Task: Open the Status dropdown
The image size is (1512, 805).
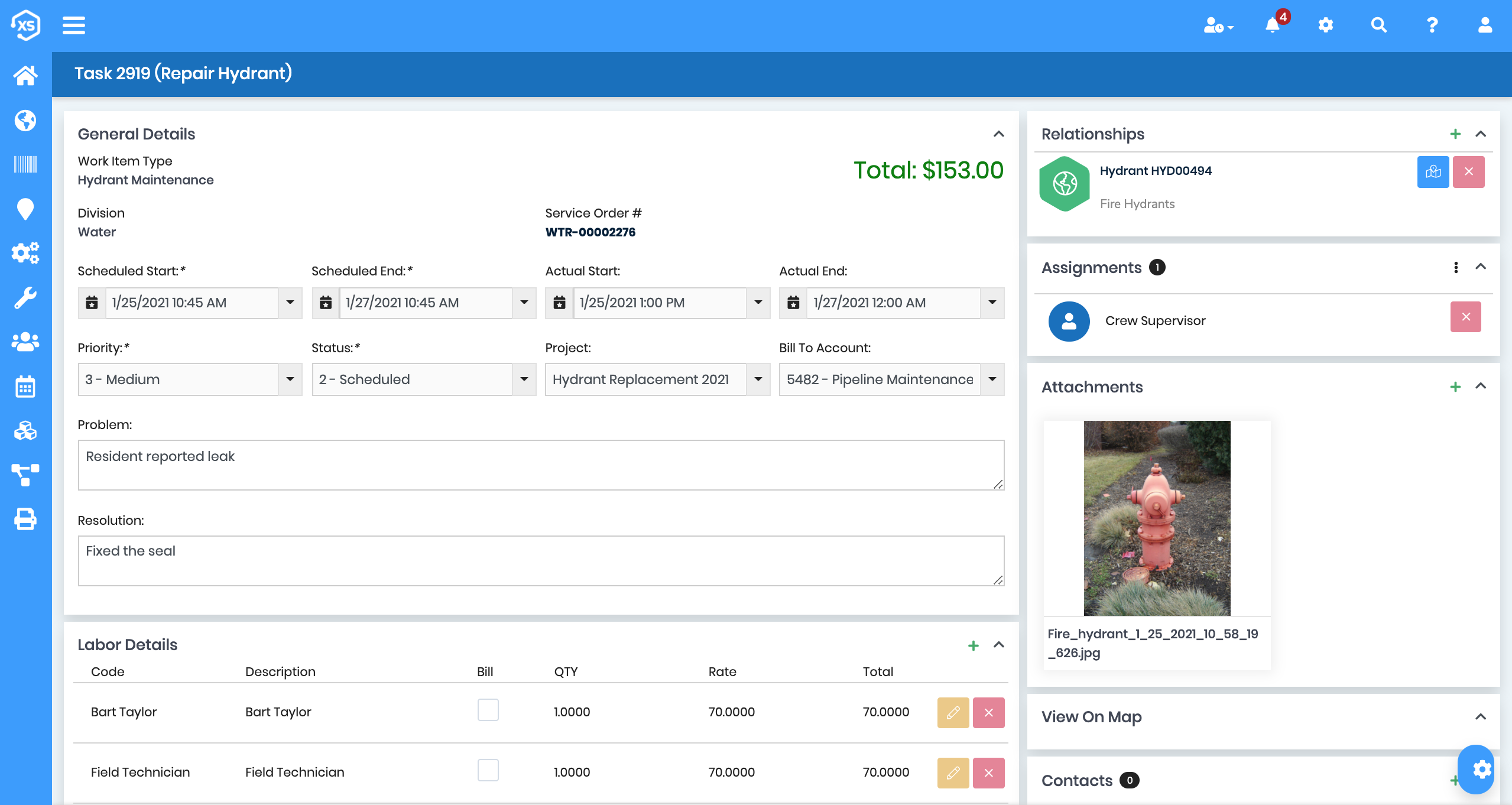Action: coord(524,379)
